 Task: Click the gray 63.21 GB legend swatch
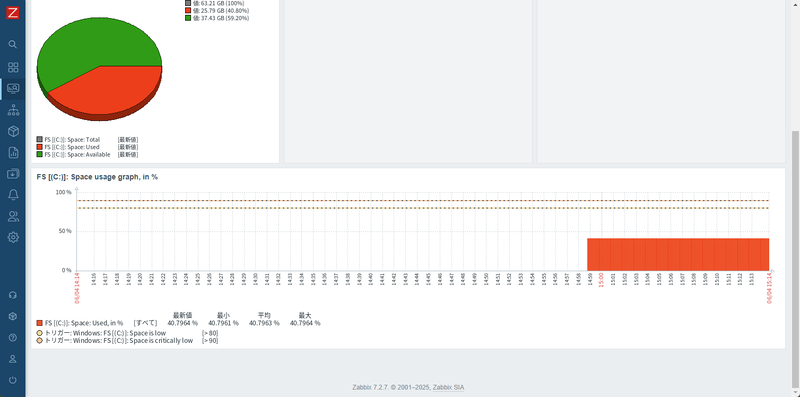click(x=188, y=3)
